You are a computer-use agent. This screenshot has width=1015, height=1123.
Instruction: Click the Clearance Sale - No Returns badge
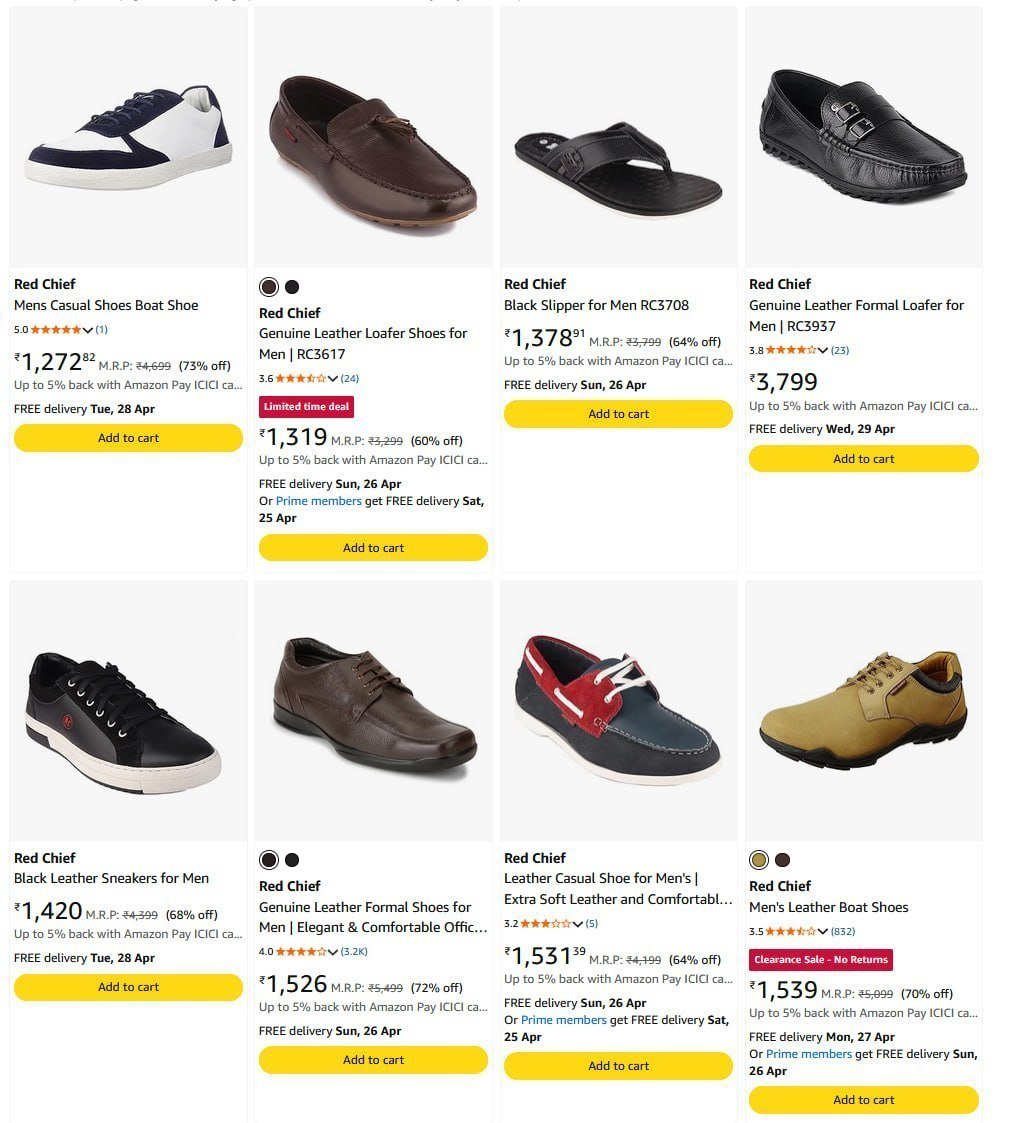click(820, 960)
